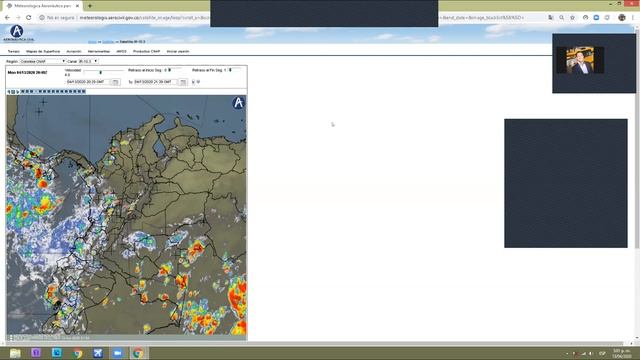Open the Herramientas menu

tap(99, 51)
